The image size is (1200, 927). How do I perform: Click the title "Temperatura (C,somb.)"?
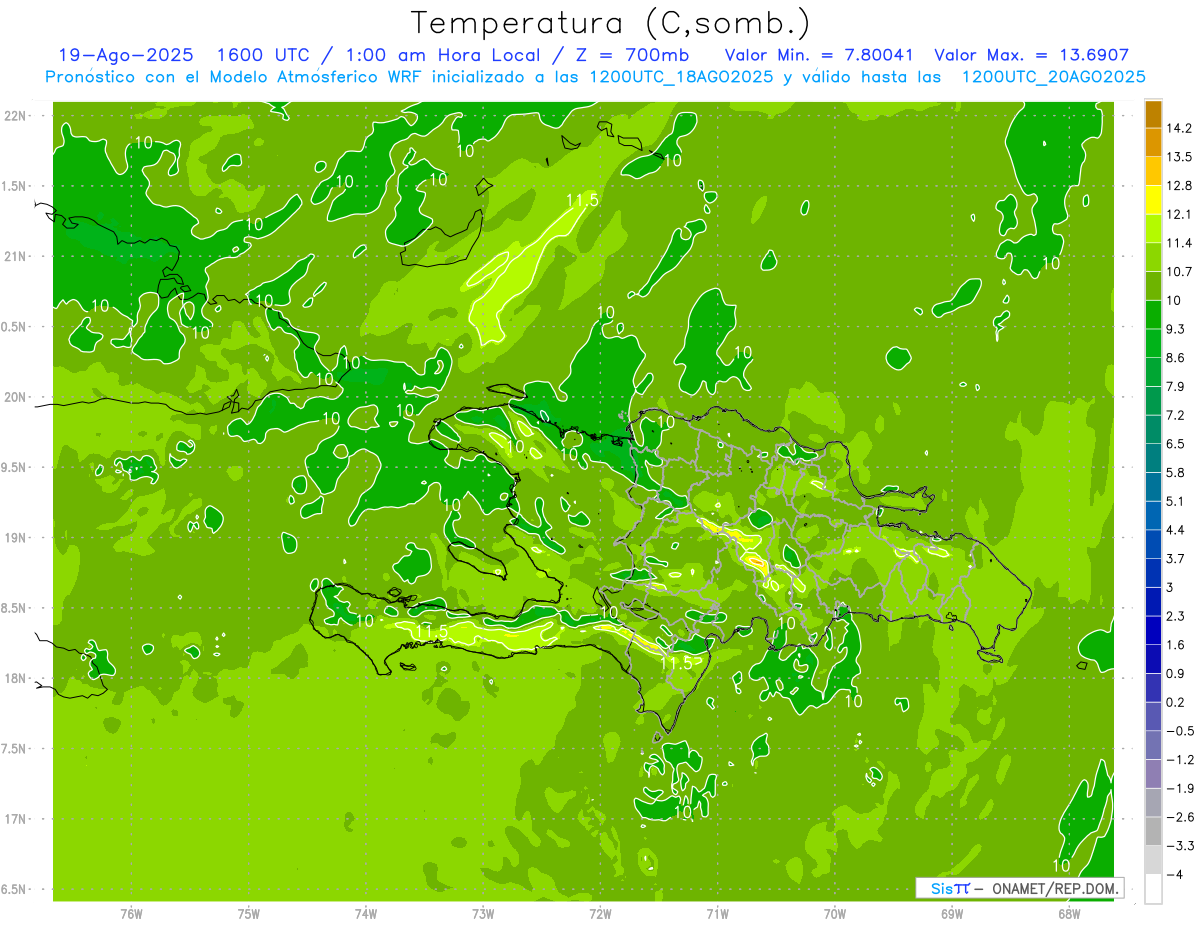point(610,22)
